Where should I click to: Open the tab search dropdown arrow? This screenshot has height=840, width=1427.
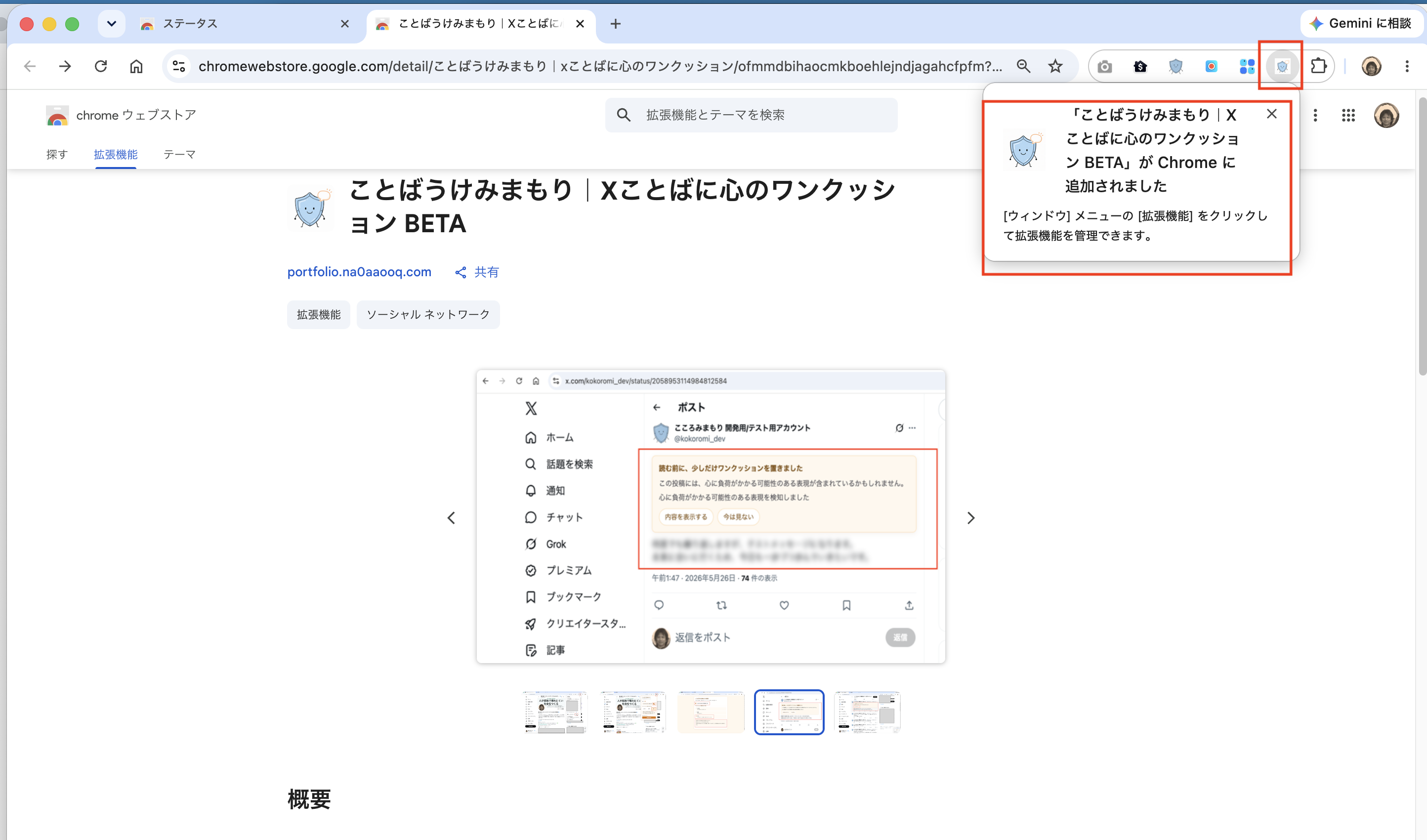[x=111, y=24]
